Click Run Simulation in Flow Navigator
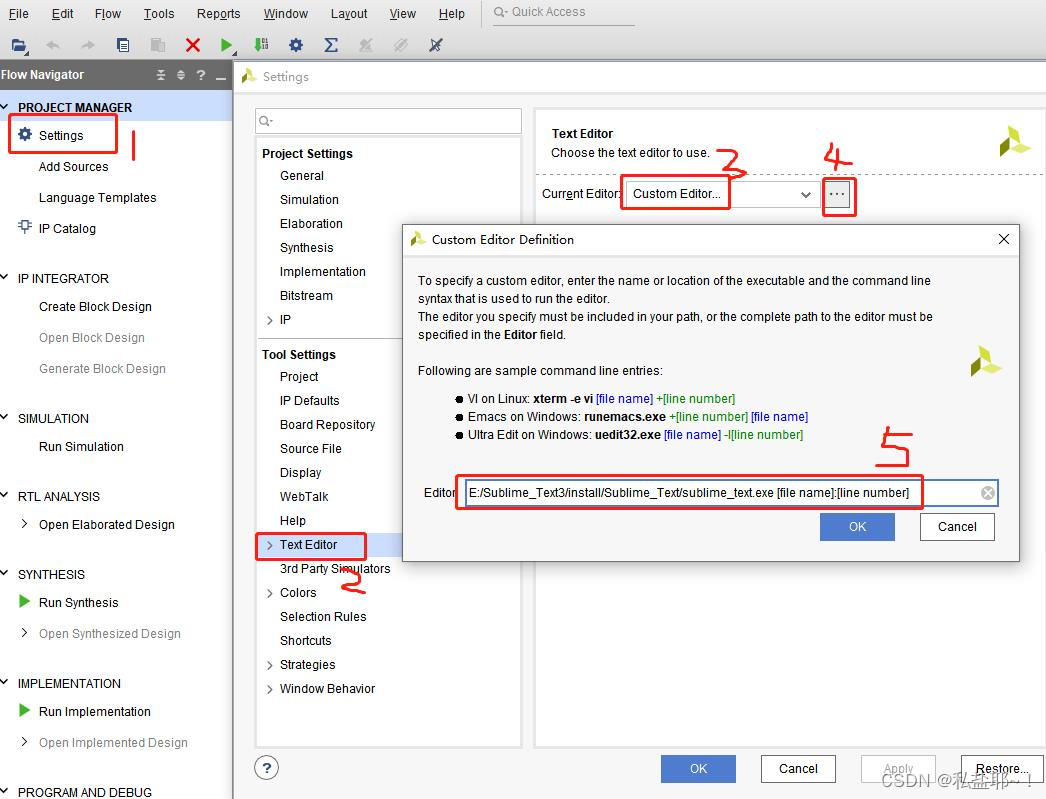 (81, 446)
